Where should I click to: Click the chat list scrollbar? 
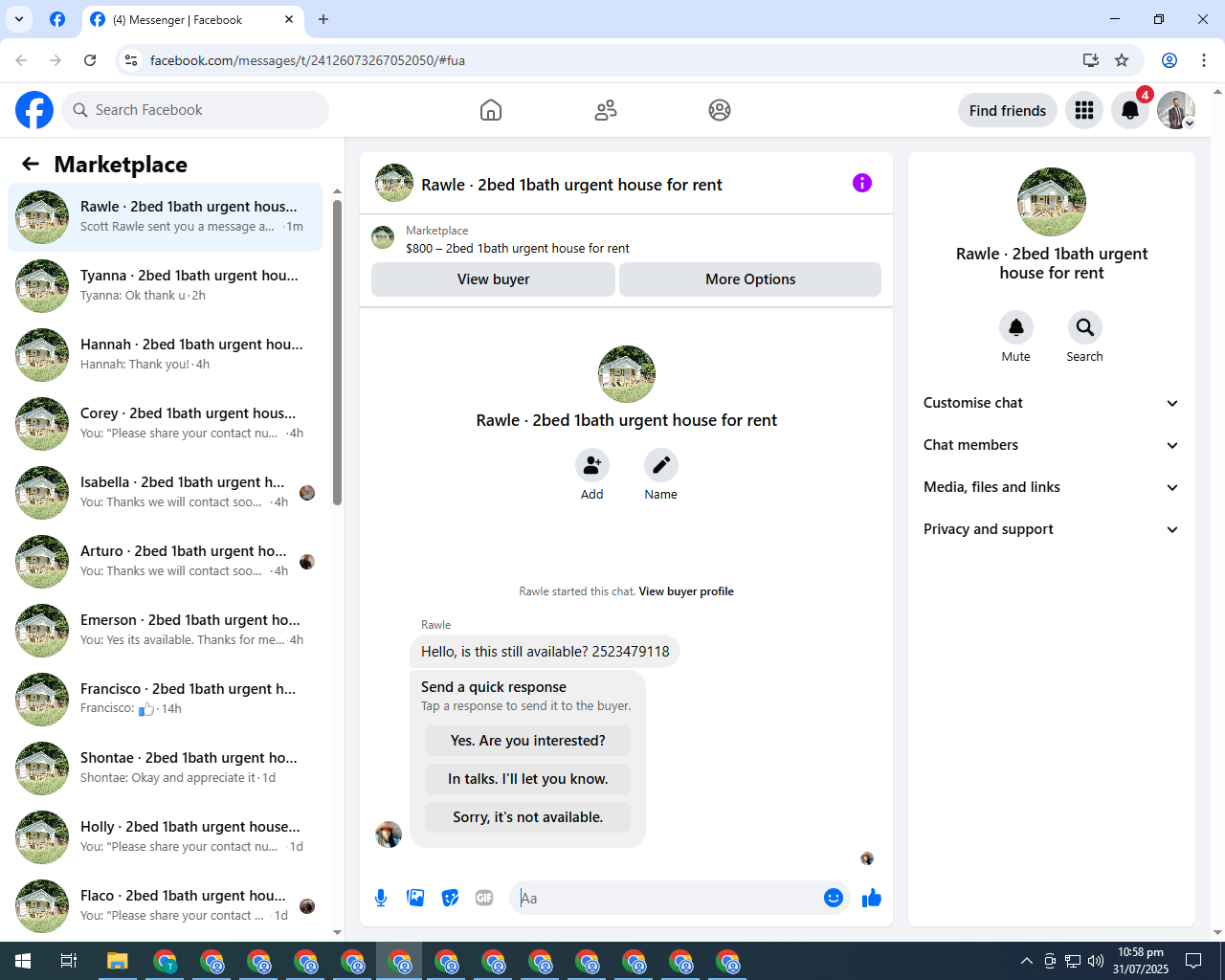[337, 352]
